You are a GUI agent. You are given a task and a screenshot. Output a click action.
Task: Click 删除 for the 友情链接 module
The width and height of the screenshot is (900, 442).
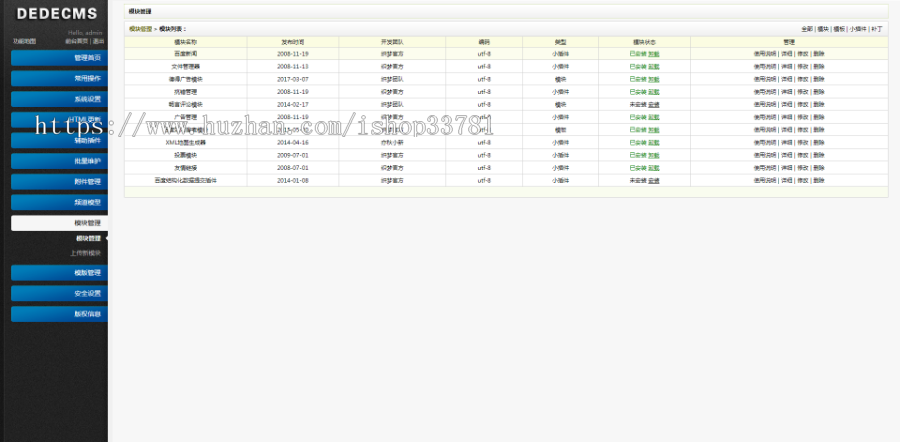click(819, 168)
